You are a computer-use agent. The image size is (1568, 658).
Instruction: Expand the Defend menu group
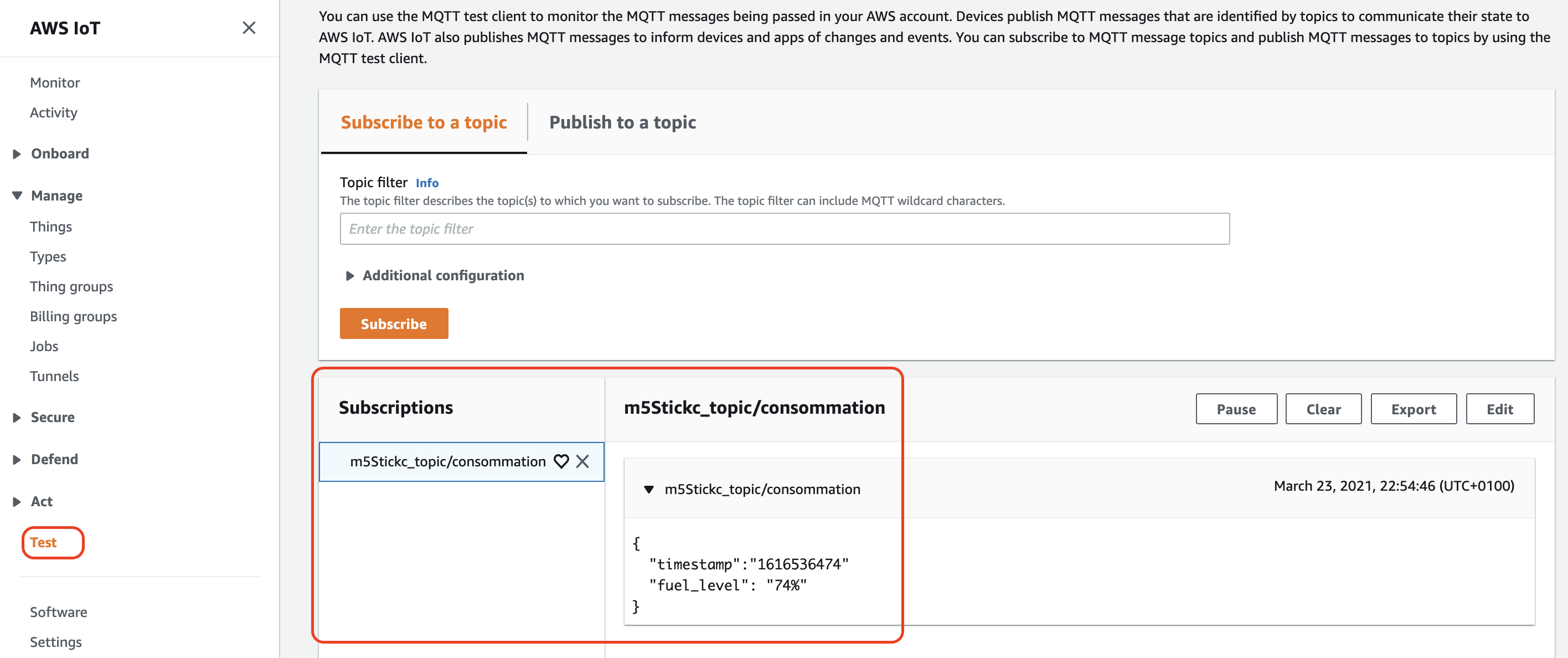[17, 460]
